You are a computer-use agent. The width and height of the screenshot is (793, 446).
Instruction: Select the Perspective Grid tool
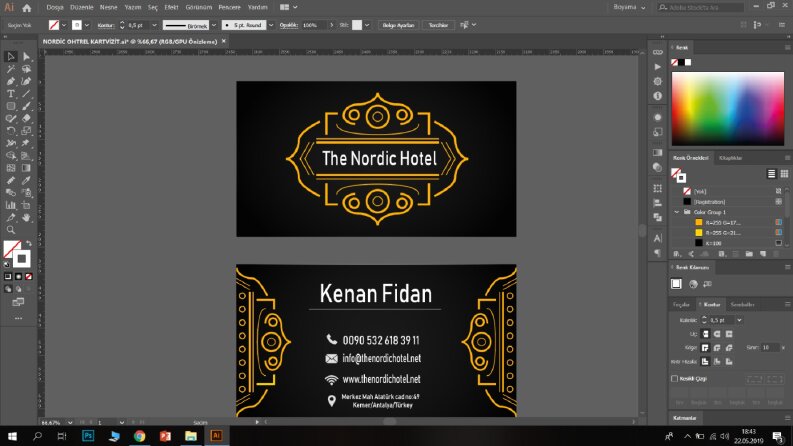(x=26, y=156)
